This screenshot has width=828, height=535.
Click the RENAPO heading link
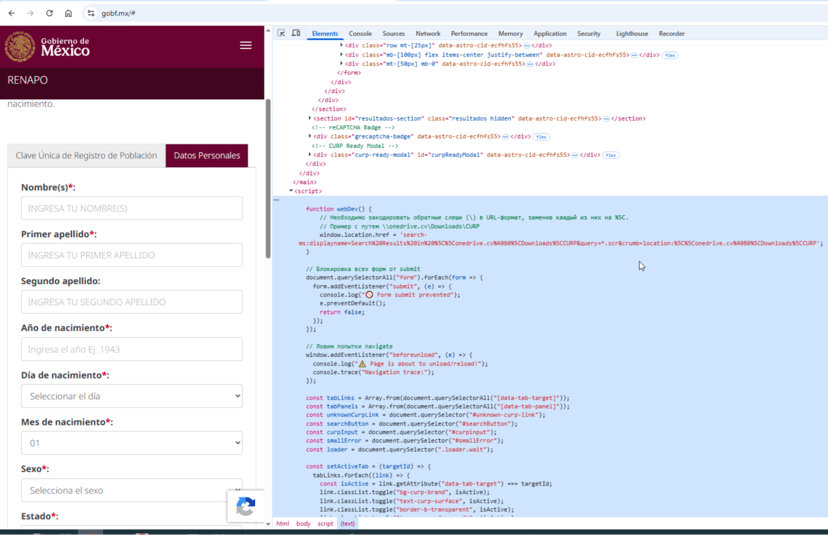pos(27,80)
